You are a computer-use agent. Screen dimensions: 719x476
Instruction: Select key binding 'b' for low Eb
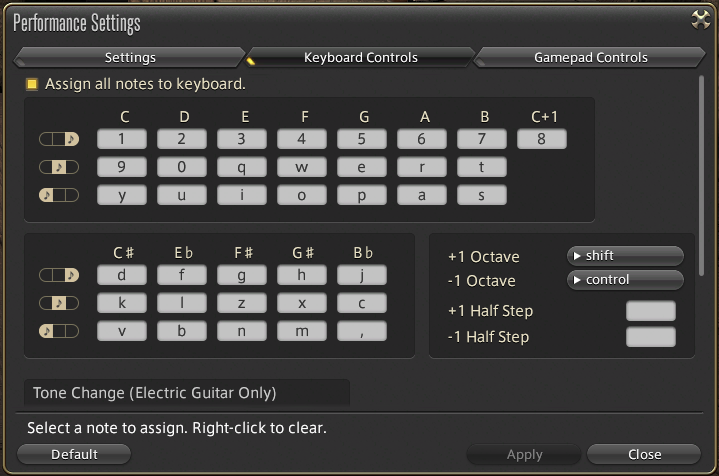182,331
